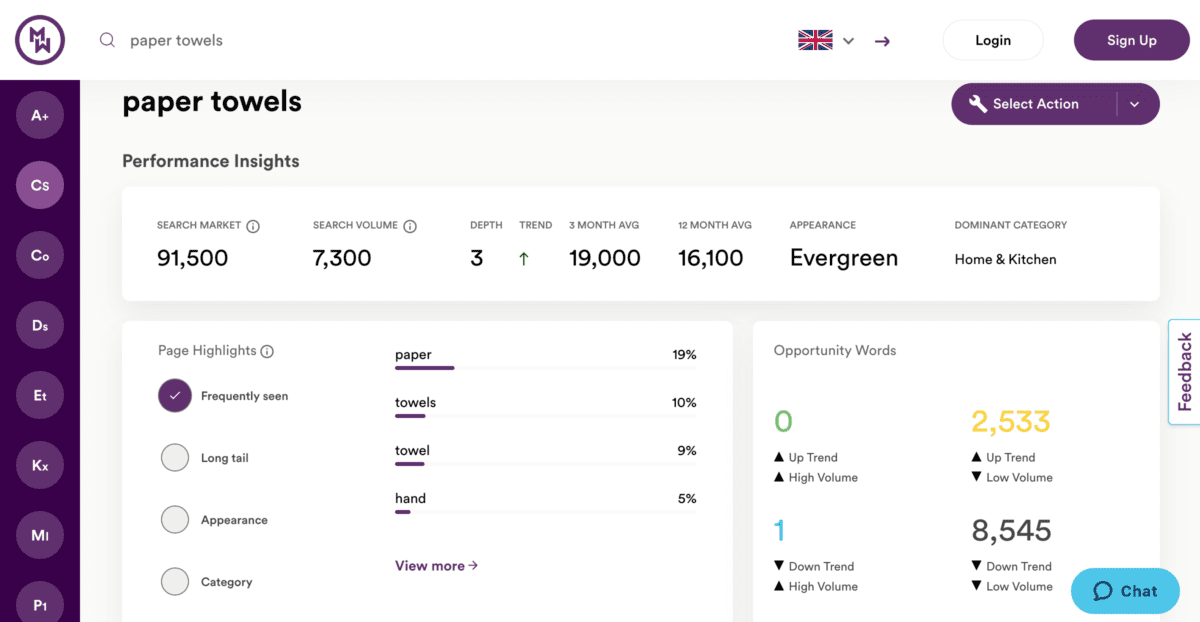Click the Search Volume info icon
This screenshot has width=1200, height=622.
pyautogui.click(x=410, y=226)
